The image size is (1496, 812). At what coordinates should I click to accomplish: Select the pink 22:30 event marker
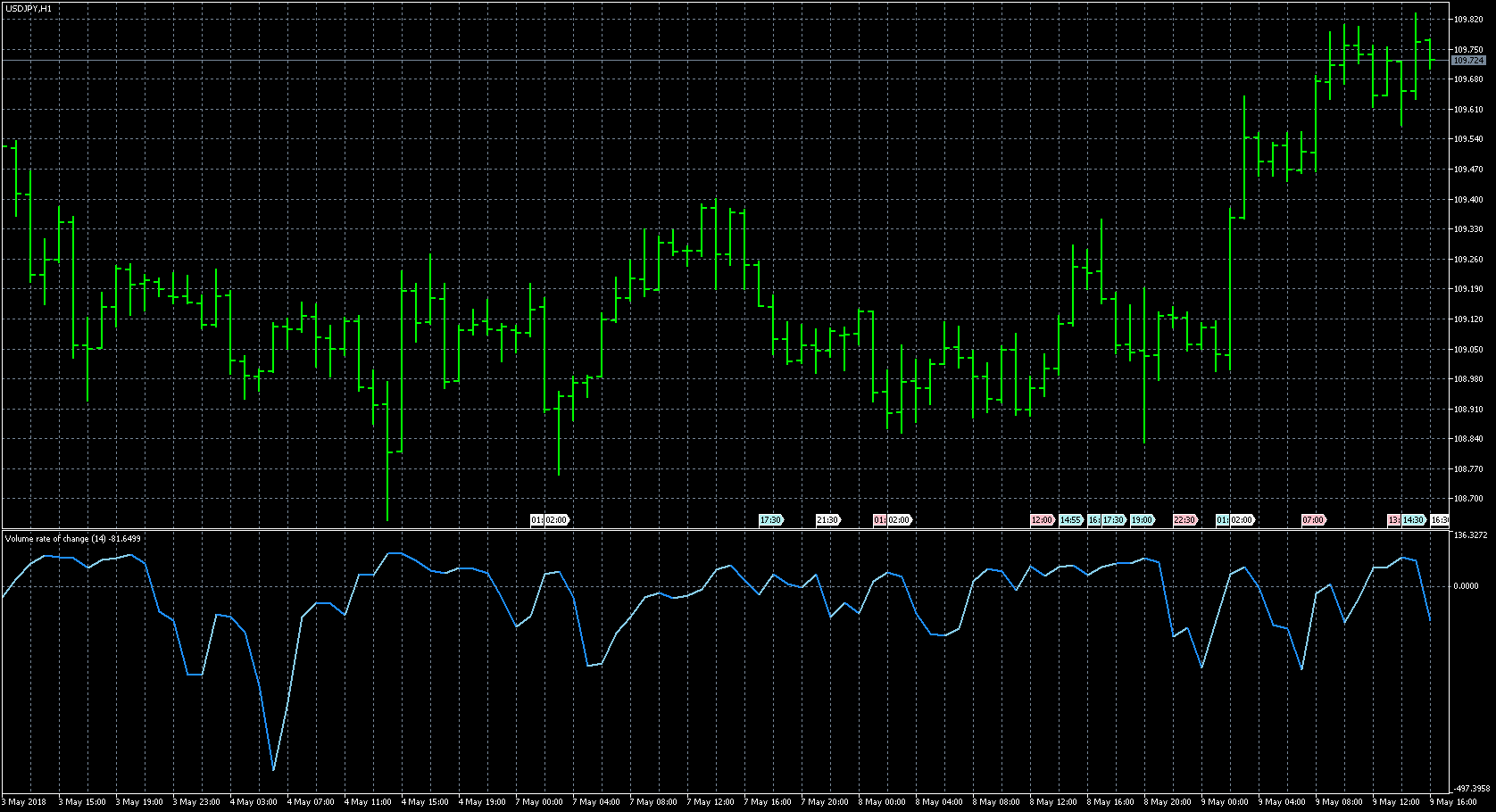point(1184,520)
